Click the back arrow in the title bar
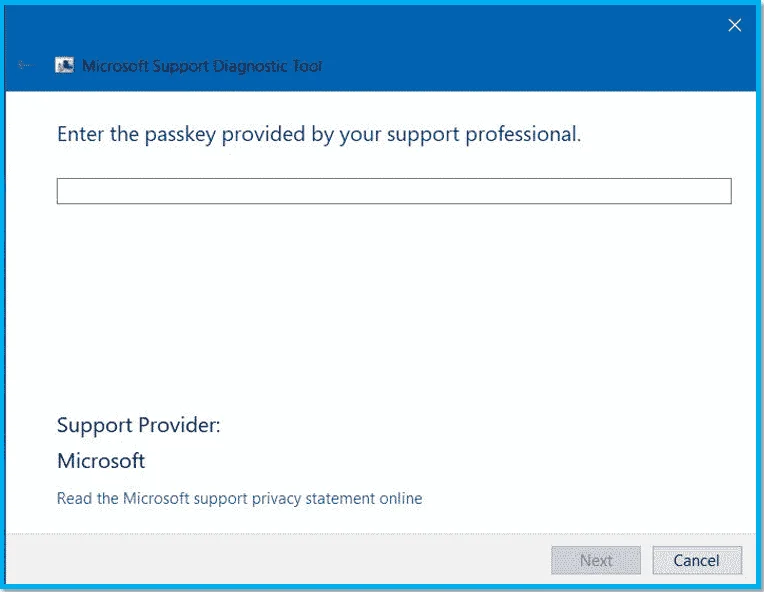The image size is (764, 592). pos(24,65)
